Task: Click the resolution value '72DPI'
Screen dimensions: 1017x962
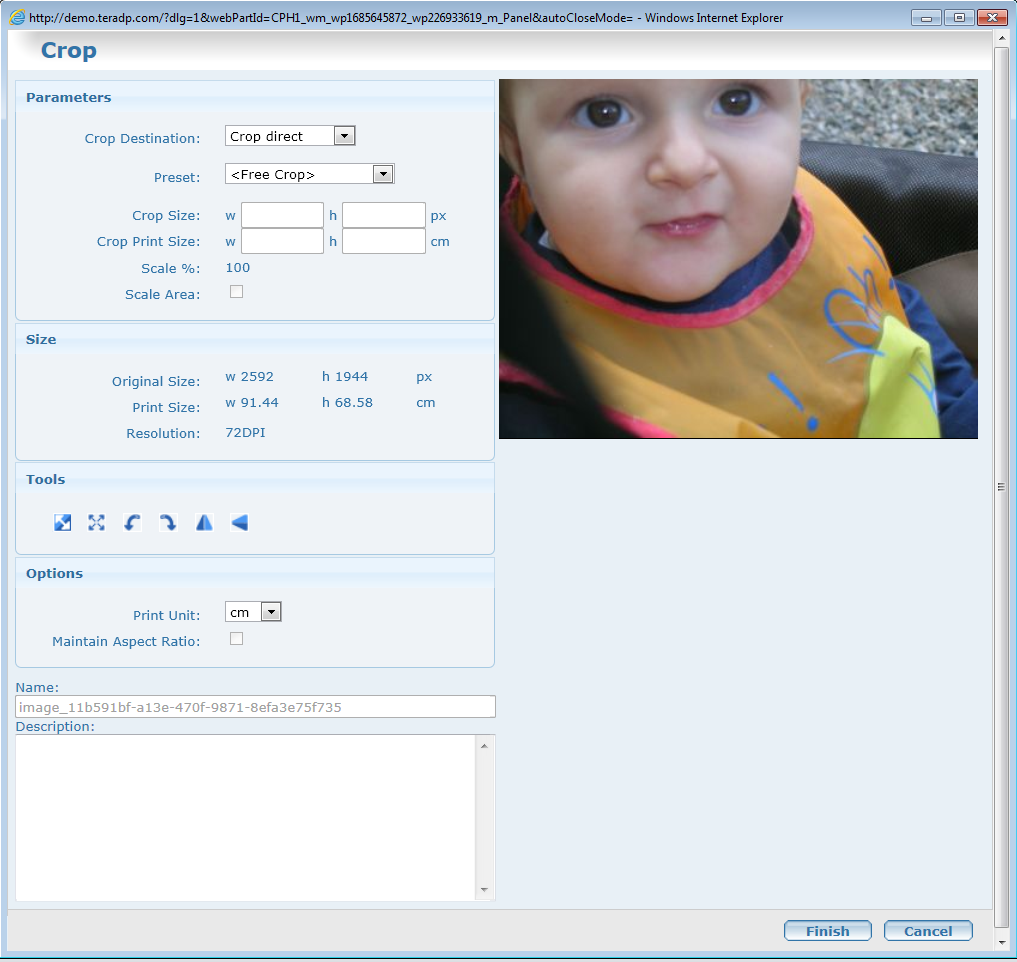Action: (245, 433)
